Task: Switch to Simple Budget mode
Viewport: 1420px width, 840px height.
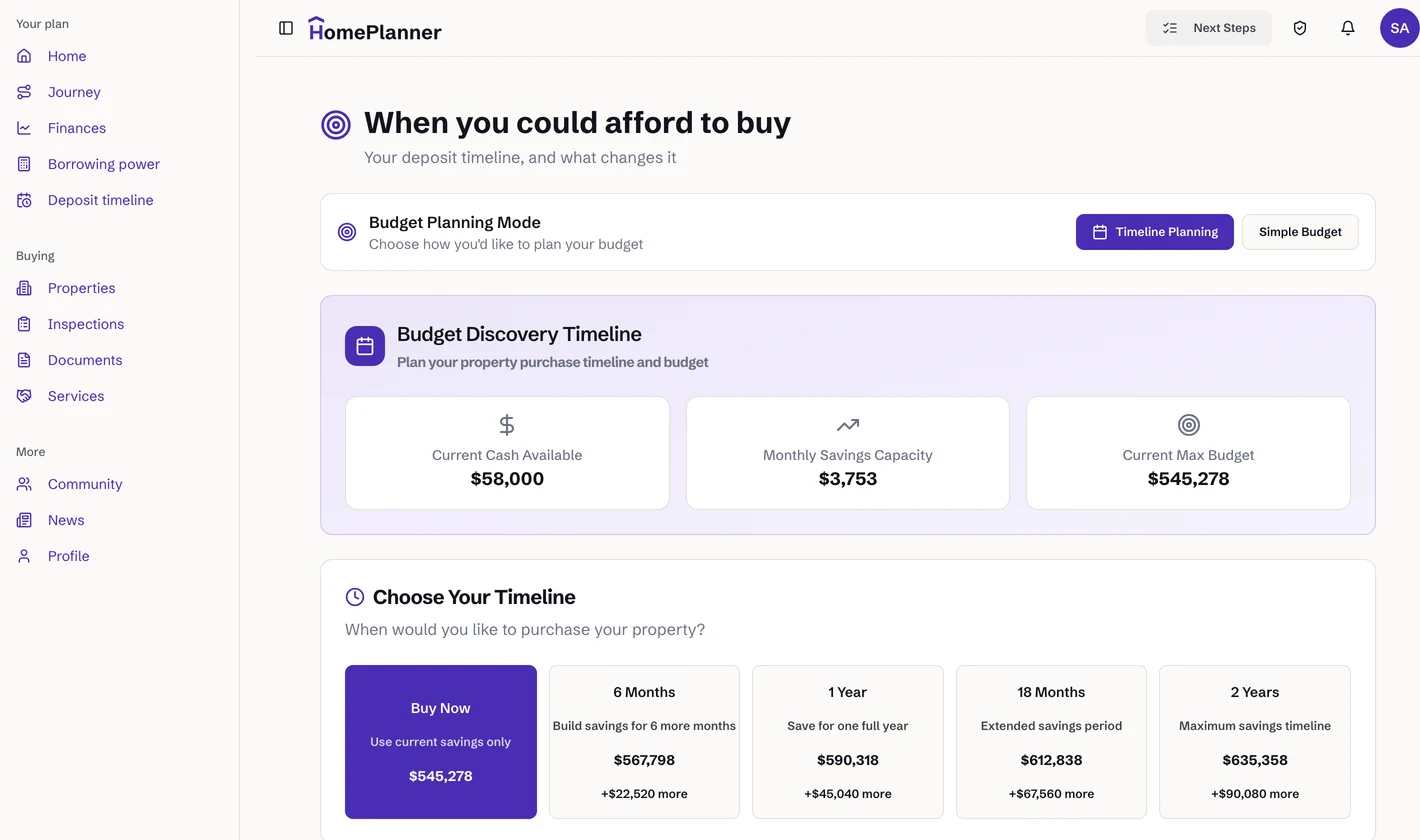Action: [1300, 232]
